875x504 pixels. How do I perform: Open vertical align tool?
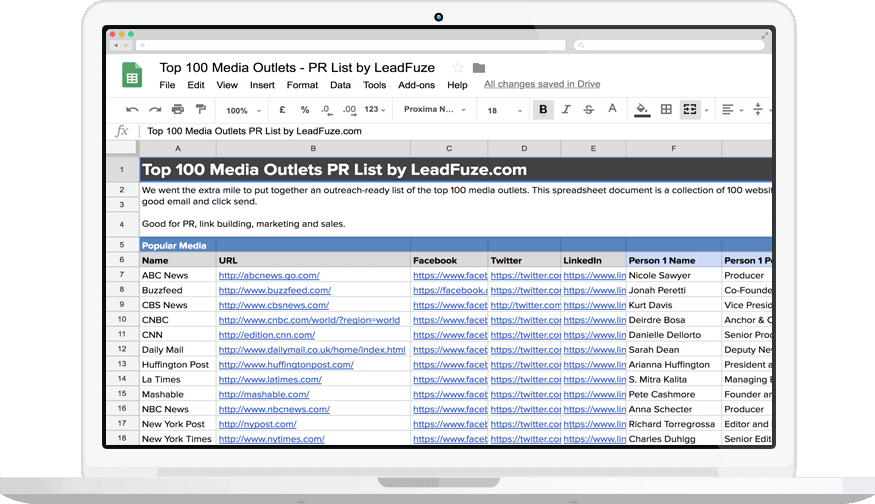[758, 109]
